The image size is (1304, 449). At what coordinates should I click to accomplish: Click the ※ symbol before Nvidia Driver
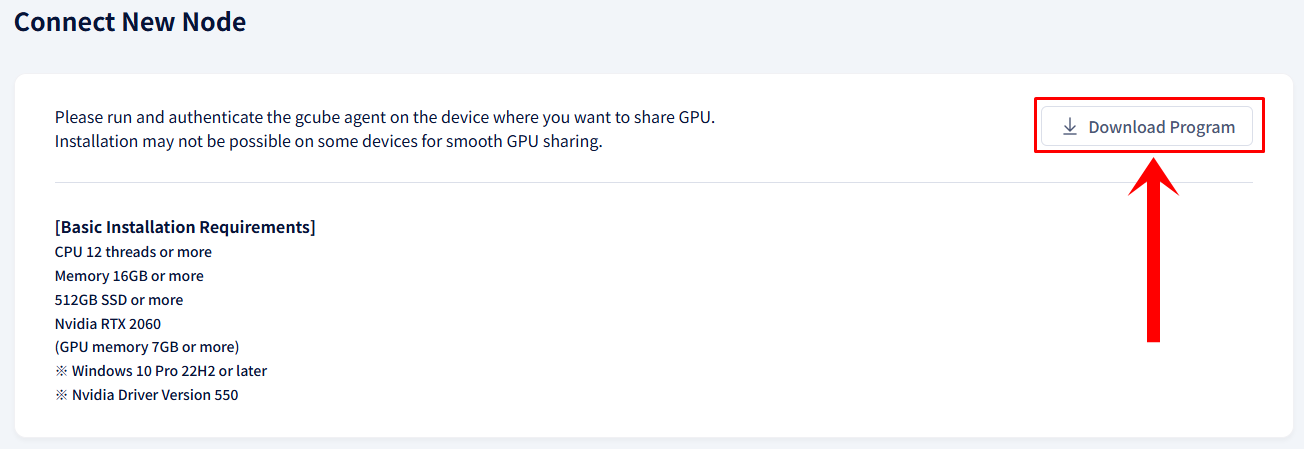[61, 395]
